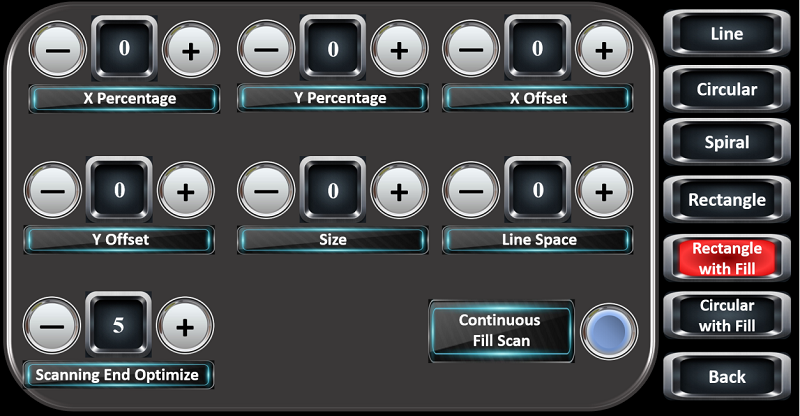Select the Spiral pattern option
The height and width of the screenshot is (416, 800).
tap(727, 143)
